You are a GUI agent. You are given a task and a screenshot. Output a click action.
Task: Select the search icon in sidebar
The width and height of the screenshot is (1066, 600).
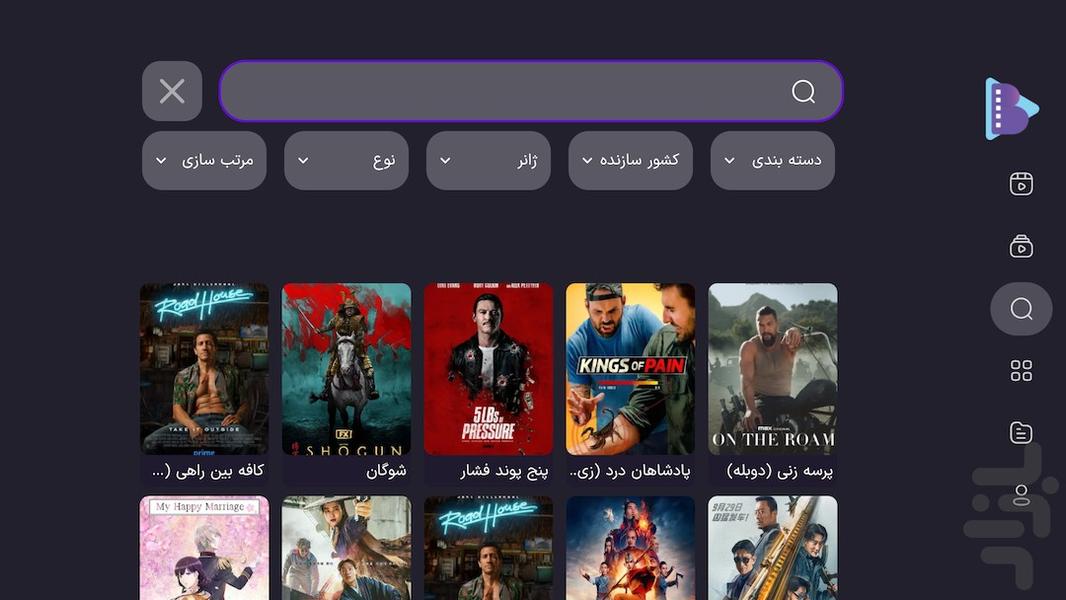click(x=1021, y=309)
